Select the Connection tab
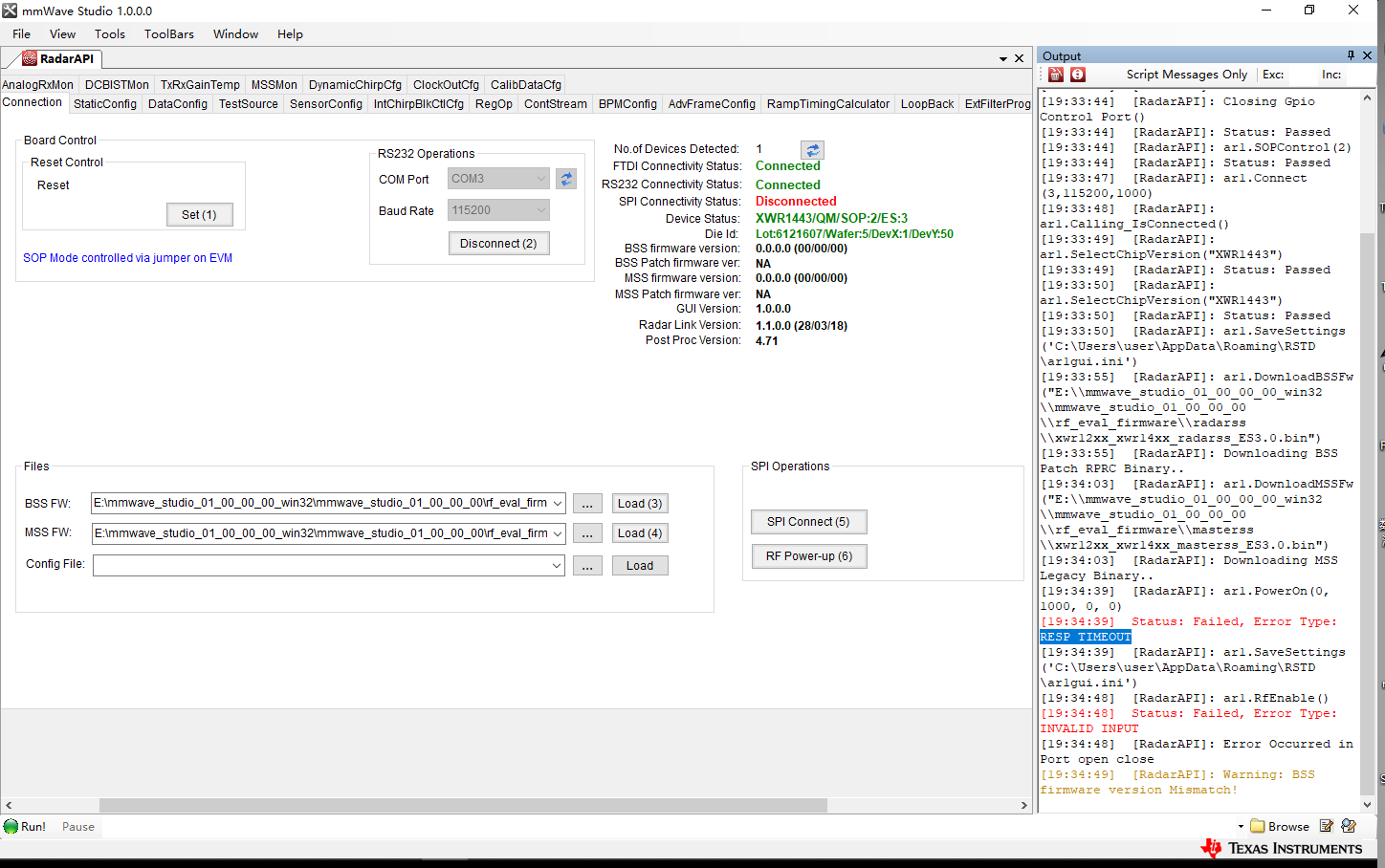1385x868 pixels. click(x=33, y=103)
